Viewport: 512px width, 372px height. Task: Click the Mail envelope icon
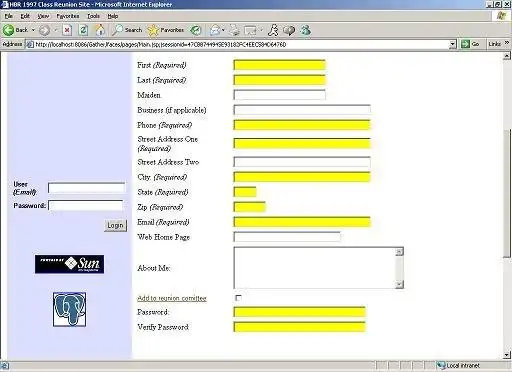[215, 30]
